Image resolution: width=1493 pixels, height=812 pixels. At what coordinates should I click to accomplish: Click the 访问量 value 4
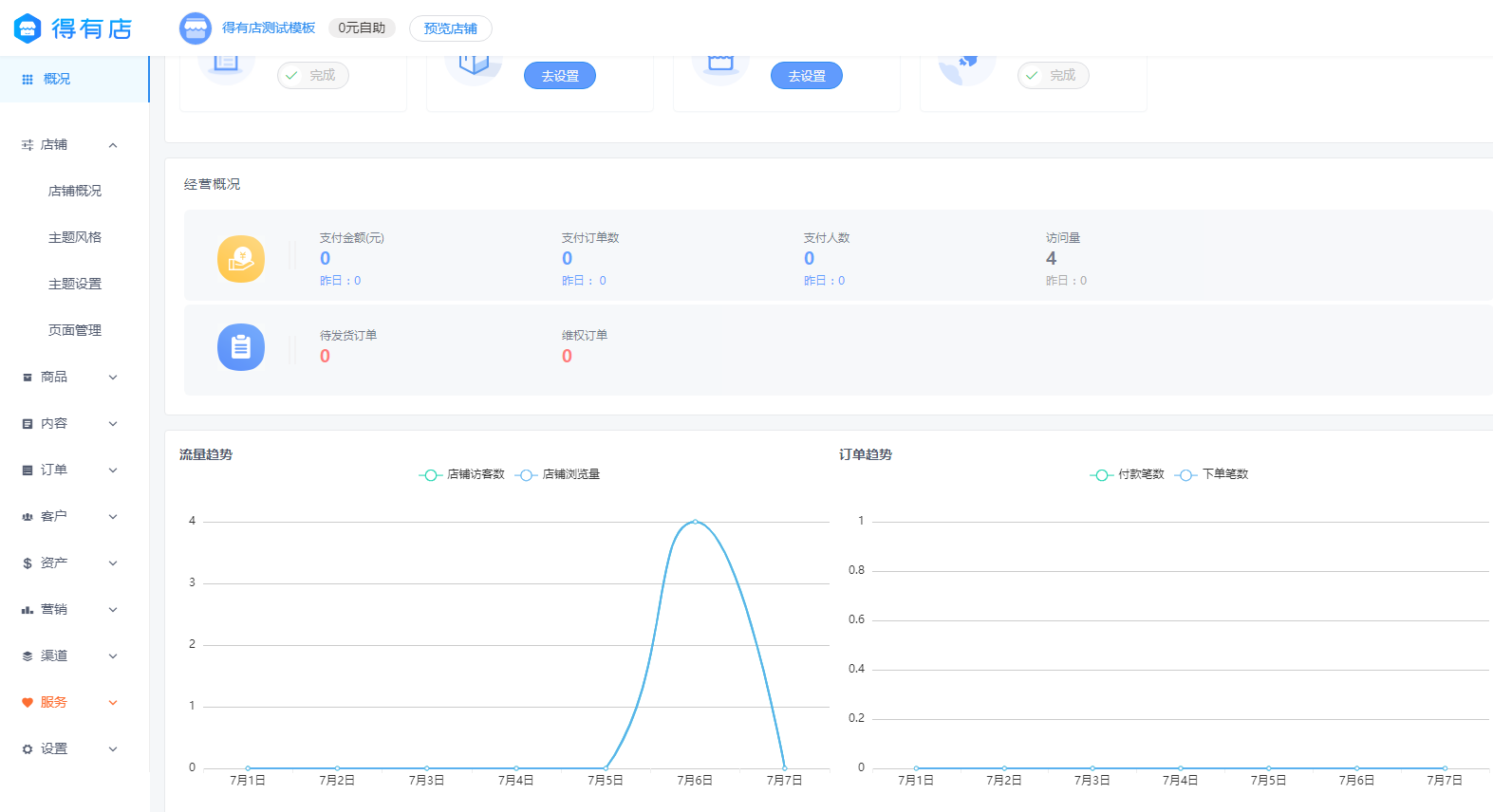tap(1051, 258)
